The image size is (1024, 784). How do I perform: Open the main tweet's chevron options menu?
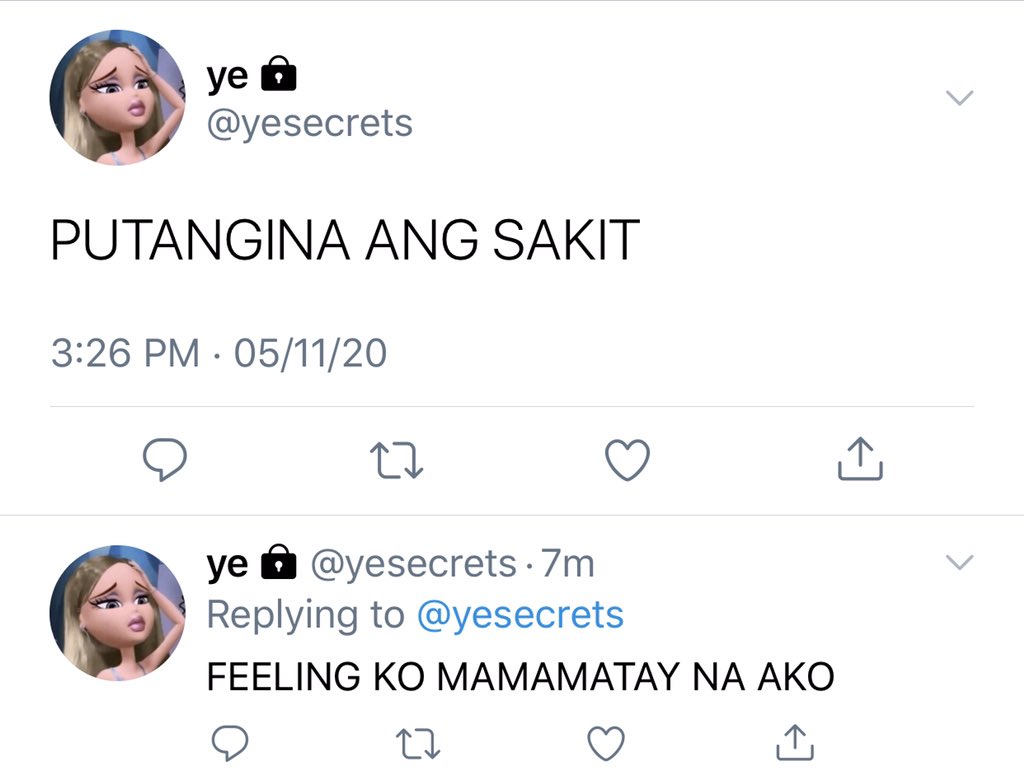point(959,97)
